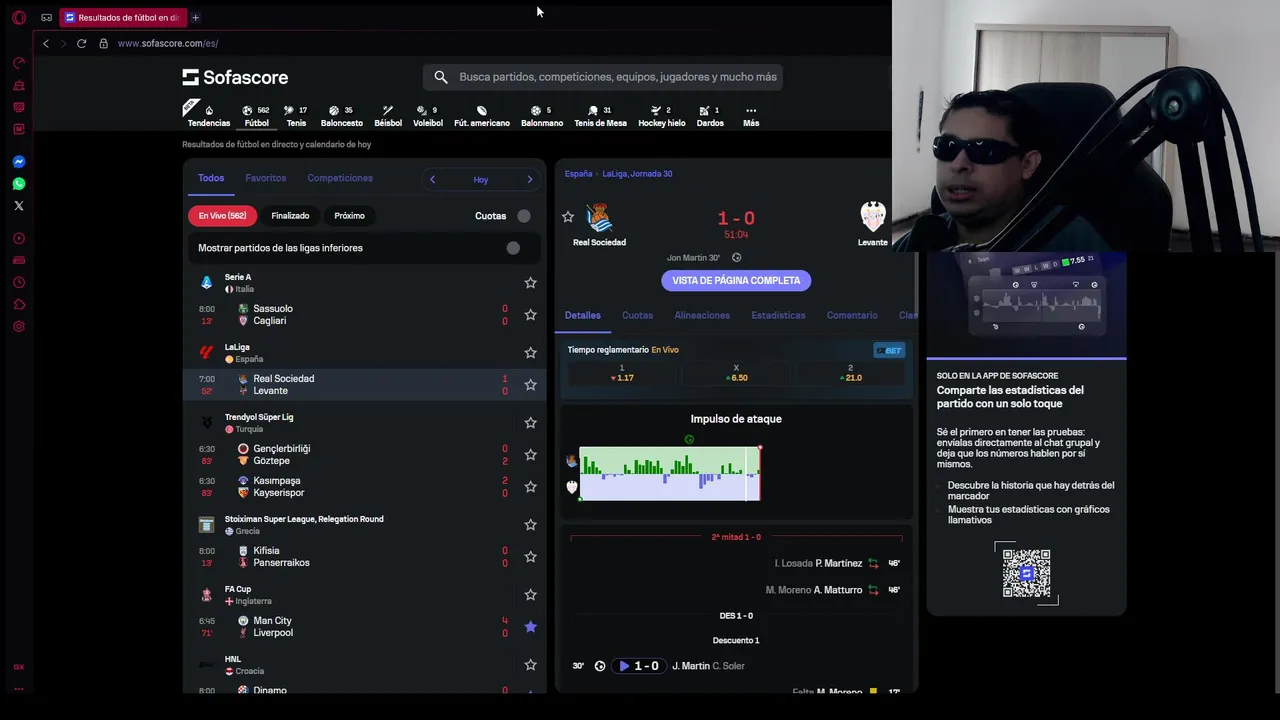Toggle the Cuotas switch
1280x720 pixels.
524,216
